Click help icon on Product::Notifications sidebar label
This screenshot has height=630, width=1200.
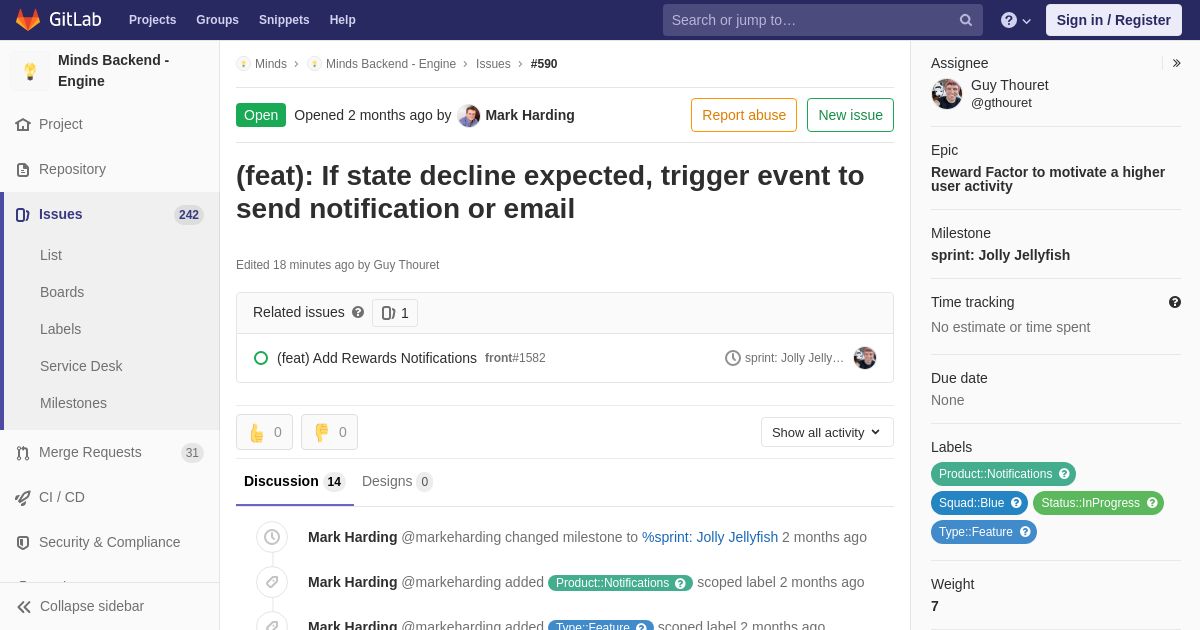coord(1064,474)
